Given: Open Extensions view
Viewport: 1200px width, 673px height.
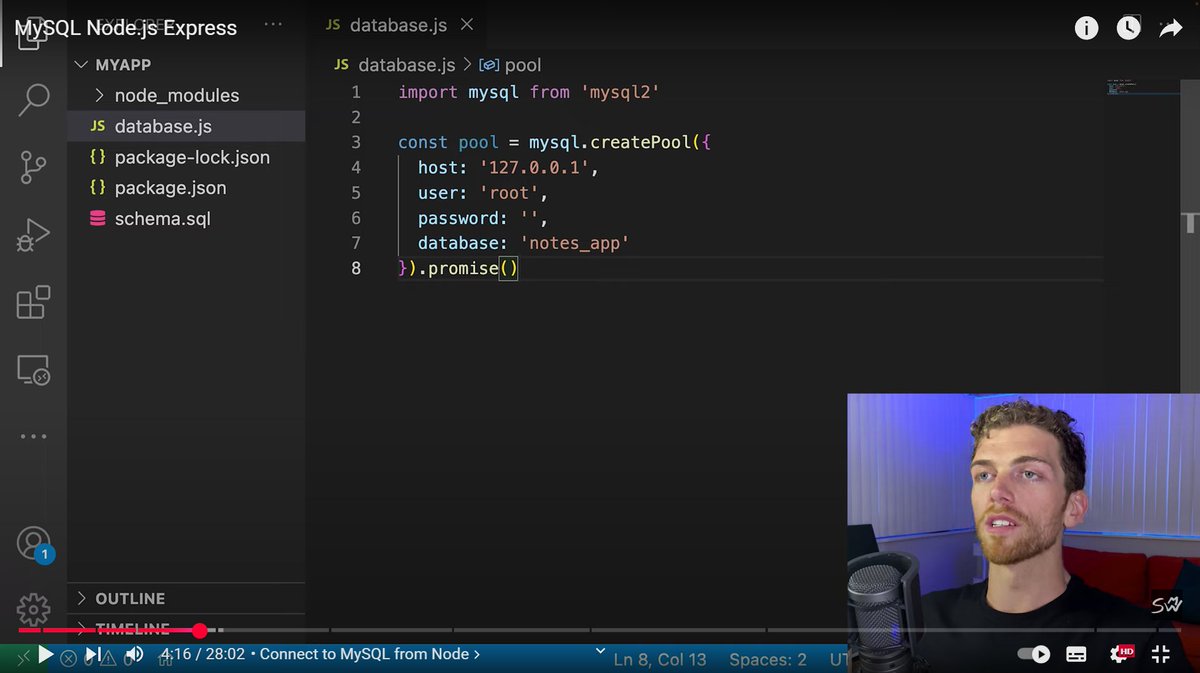Looking at the screenshot, I should click(34, 302).
